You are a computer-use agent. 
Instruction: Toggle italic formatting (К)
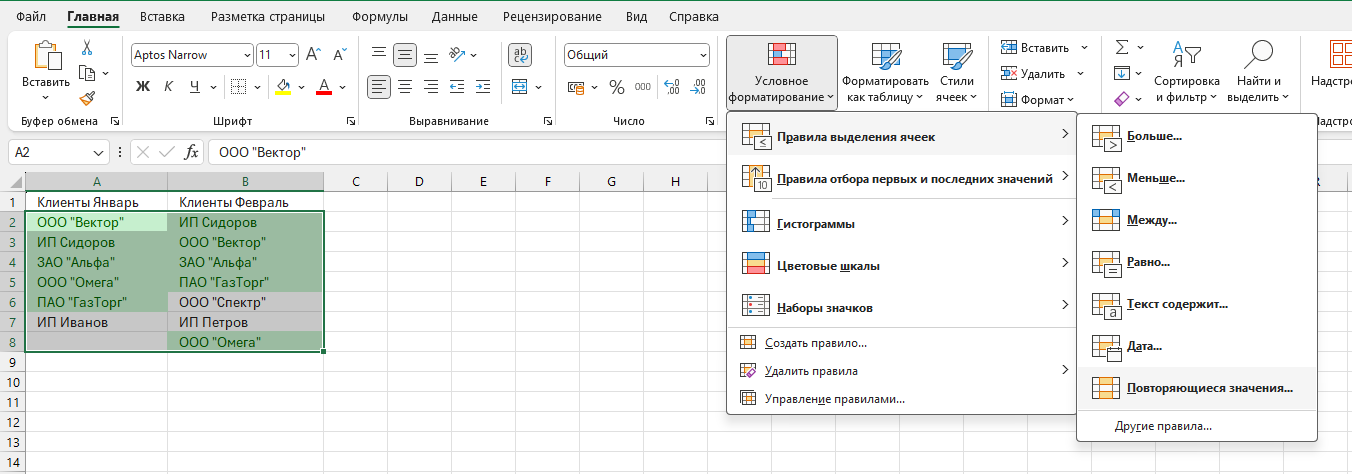(x=168, y=87)
